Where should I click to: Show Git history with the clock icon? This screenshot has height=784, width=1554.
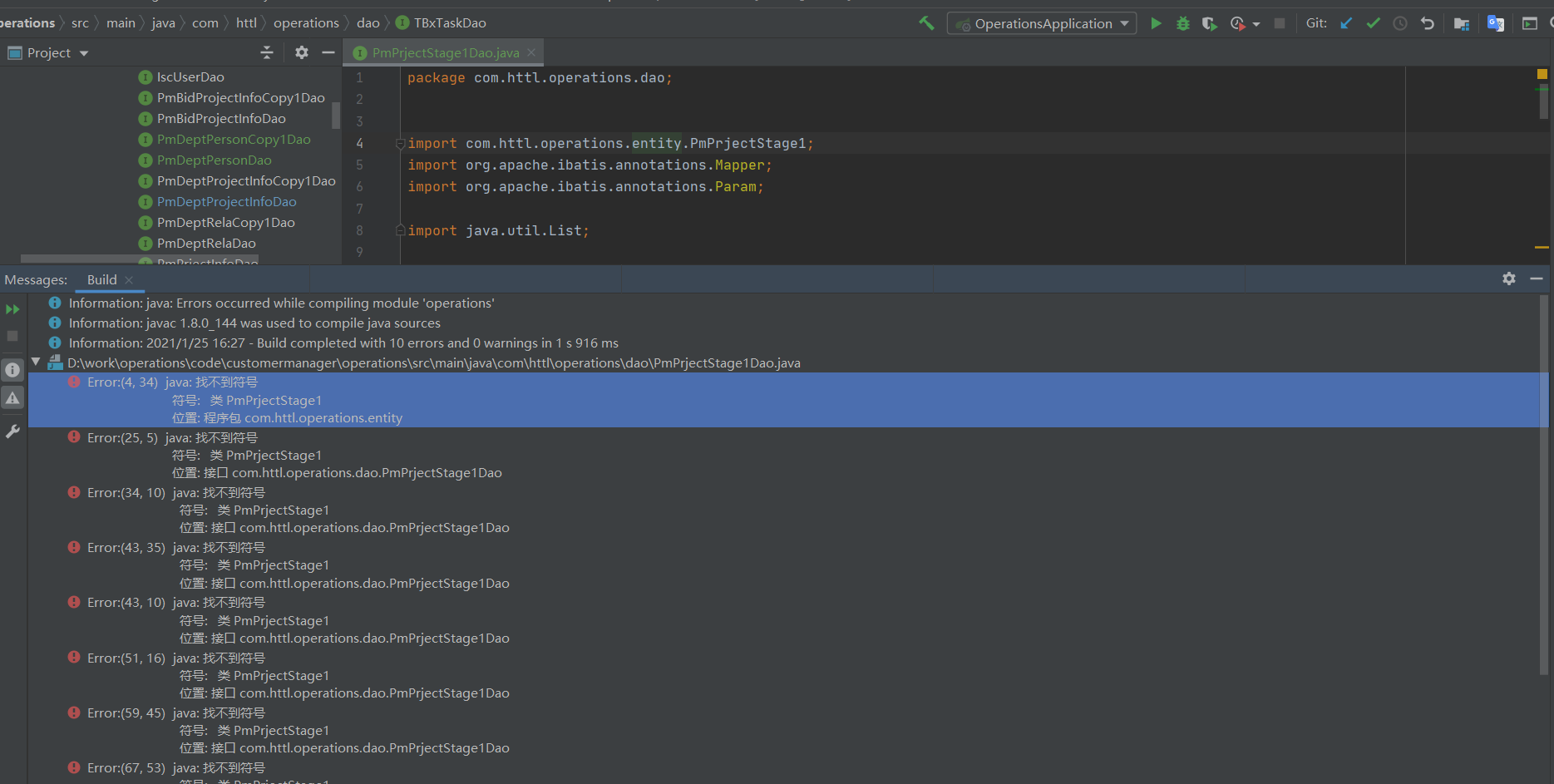click(1400, 23)
